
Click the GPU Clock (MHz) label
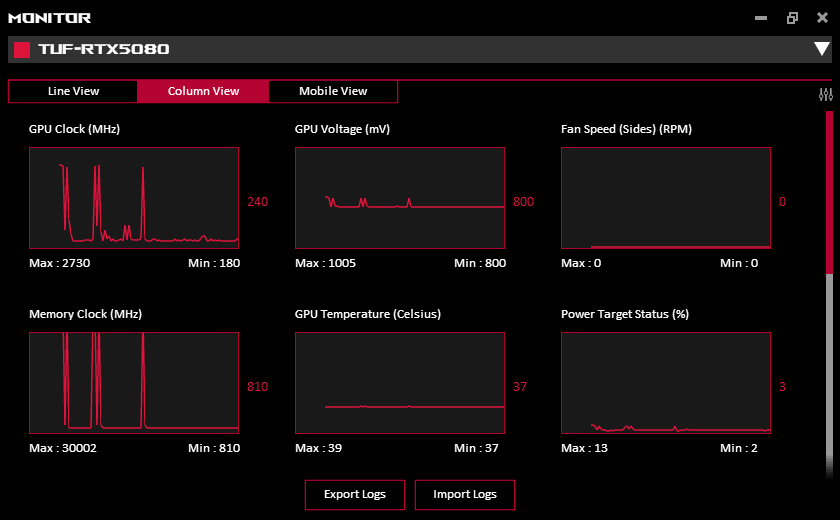(x=74, y=129)
